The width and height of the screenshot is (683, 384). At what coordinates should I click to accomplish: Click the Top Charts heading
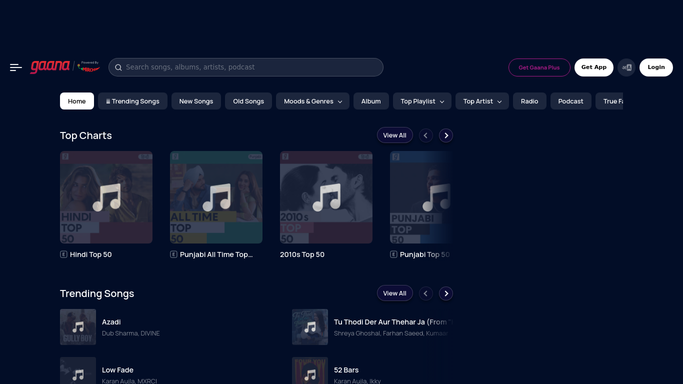click(86, 135)
